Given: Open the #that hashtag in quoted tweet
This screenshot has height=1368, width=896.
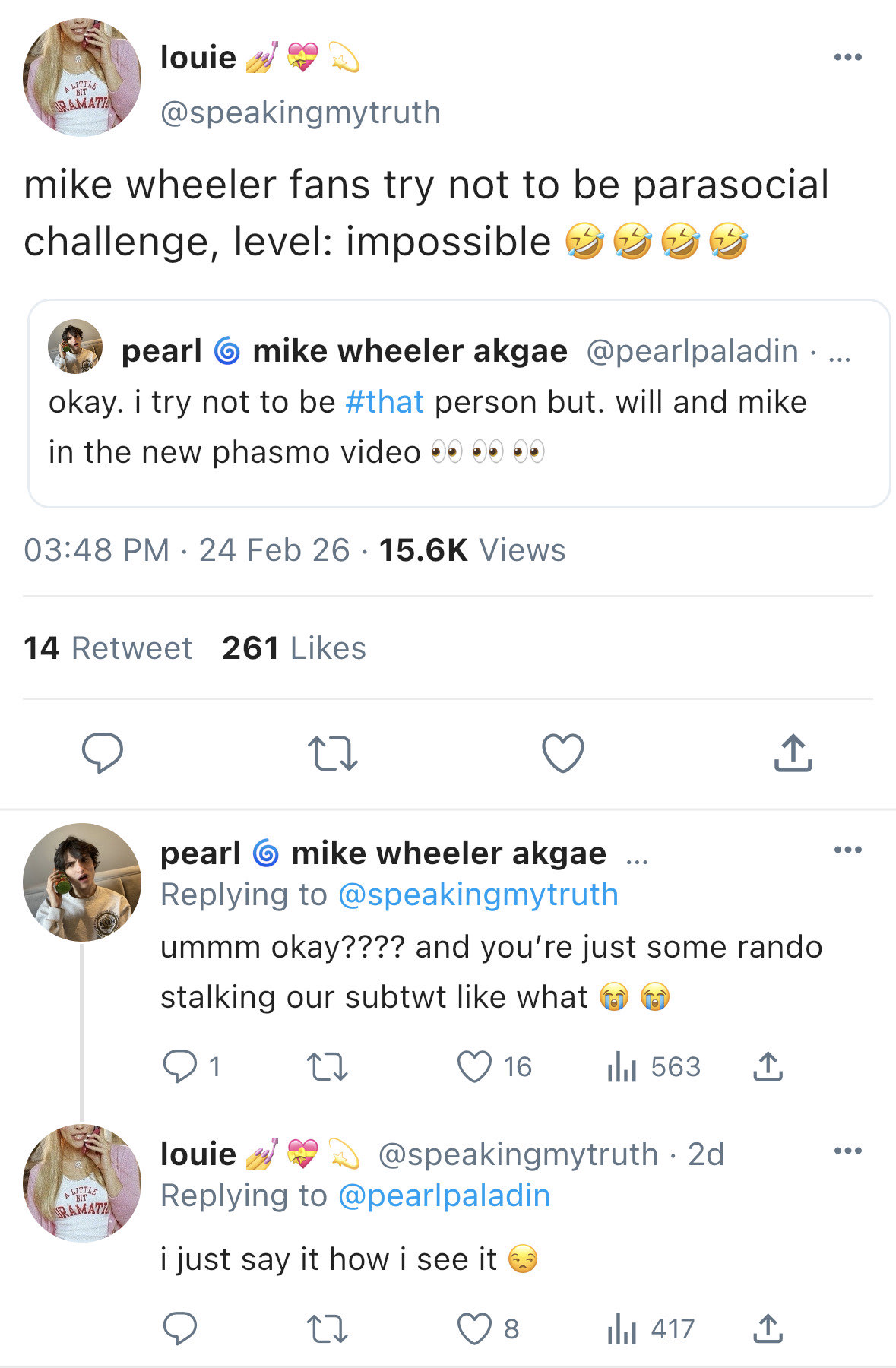Looking at the screenshot, I should point(384,402).
